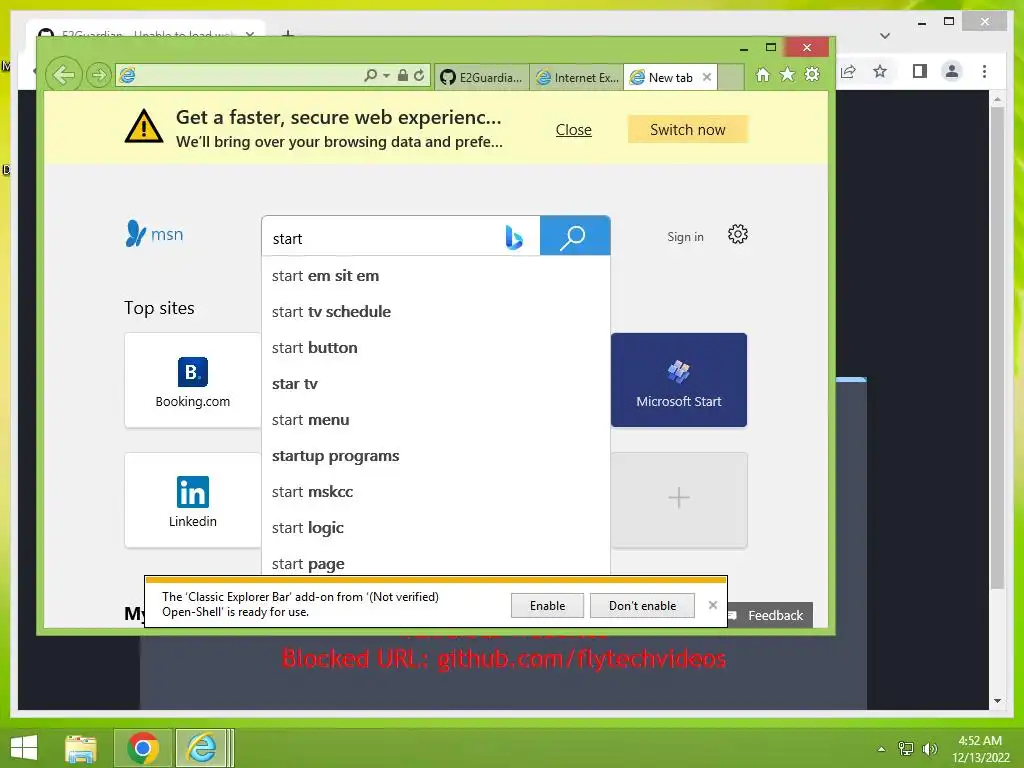Click Chrome vertical scrollbar thumb
Image resolution: width=1024 pixels, height=768 pixels.
[997, 348]
